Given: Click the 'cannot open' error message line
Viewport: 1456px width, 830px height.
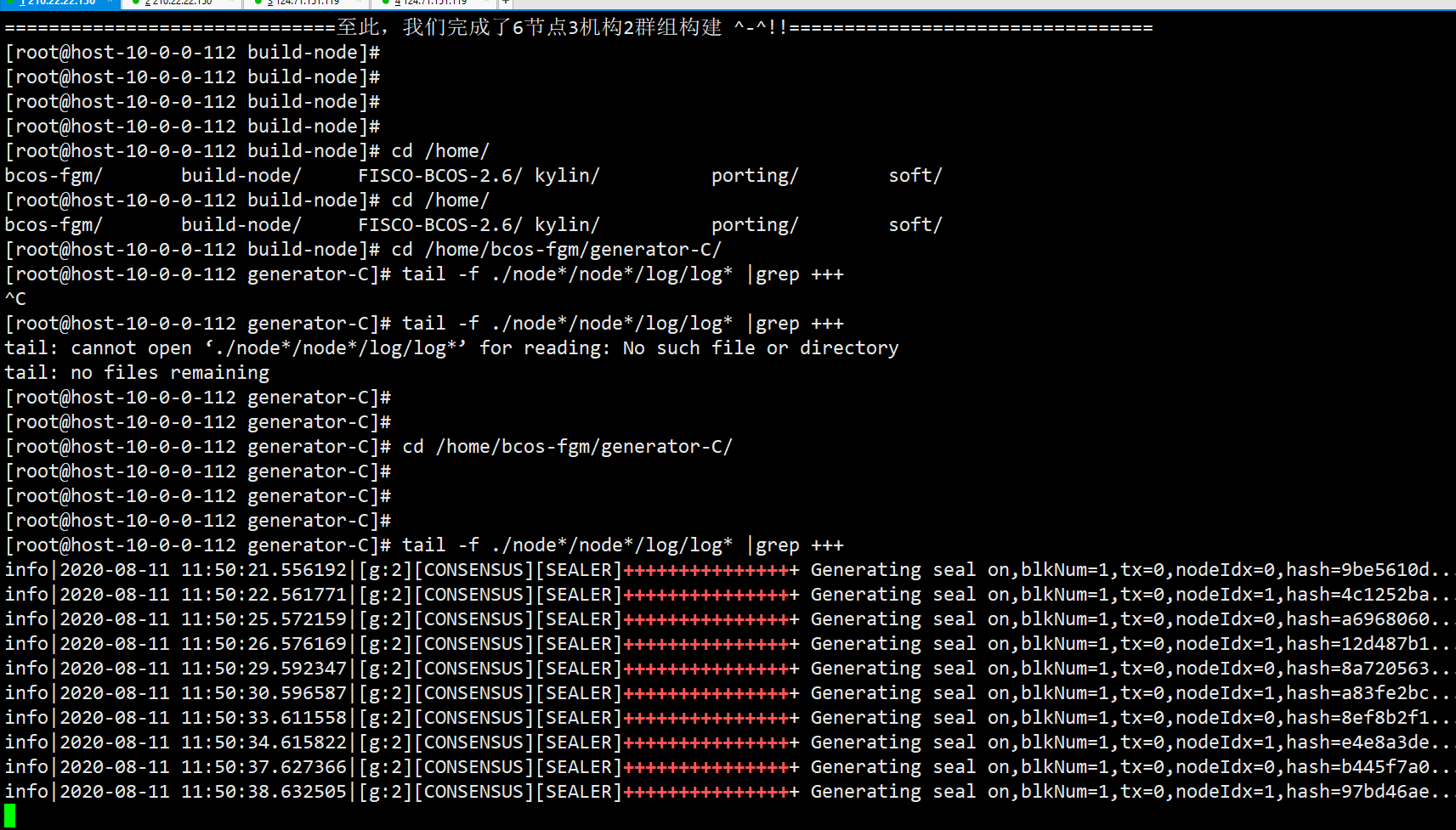Looking at the screenshot, I should coord(451,347).
